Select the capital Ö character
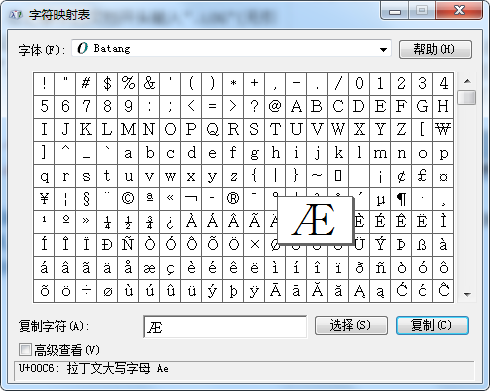Screen dimensions: 490x391 click(233, 245)
